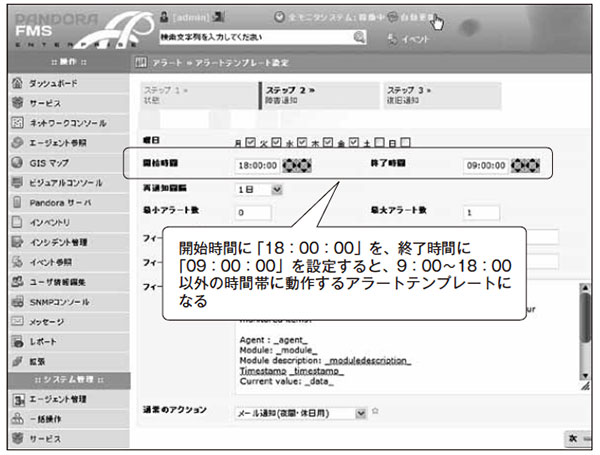Uncheck the 水 (Wednesday) checkbox
Image resolution: width=600 pixels, height=455 pixels.
(x=302, y=142)
